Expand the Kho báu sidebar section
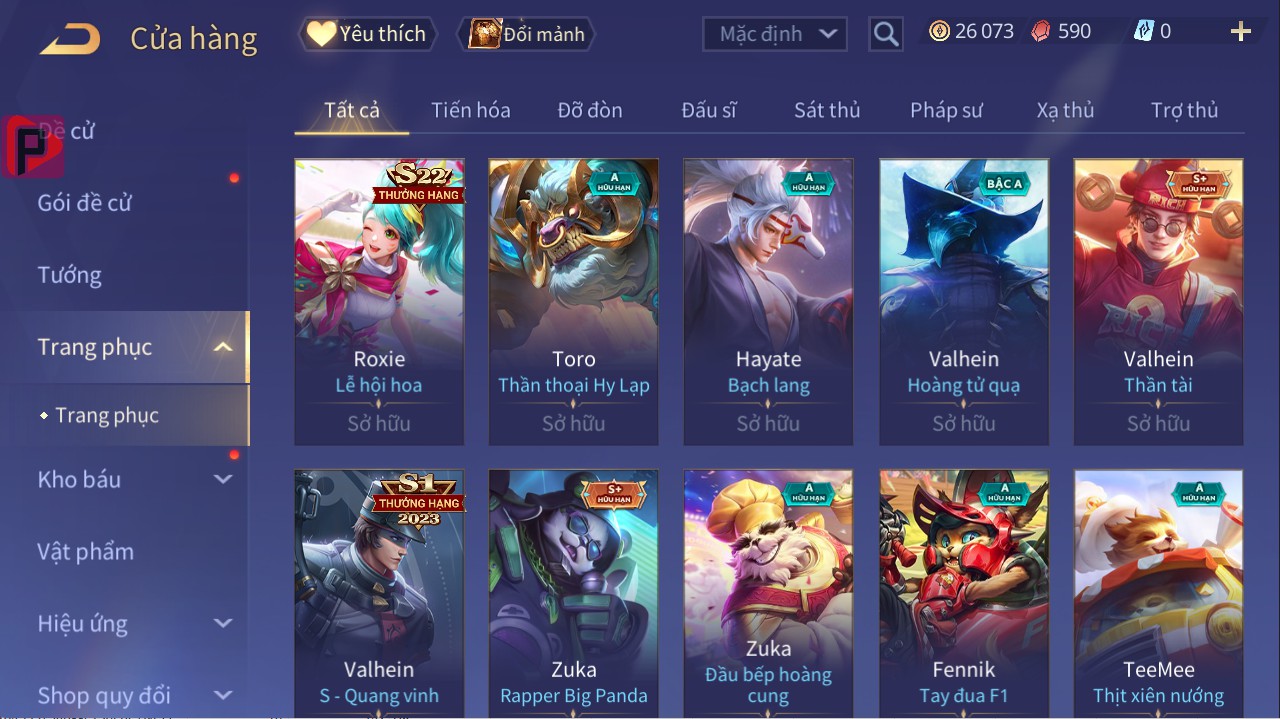This screenshot has height=719, width=1280. click(223, 479)
